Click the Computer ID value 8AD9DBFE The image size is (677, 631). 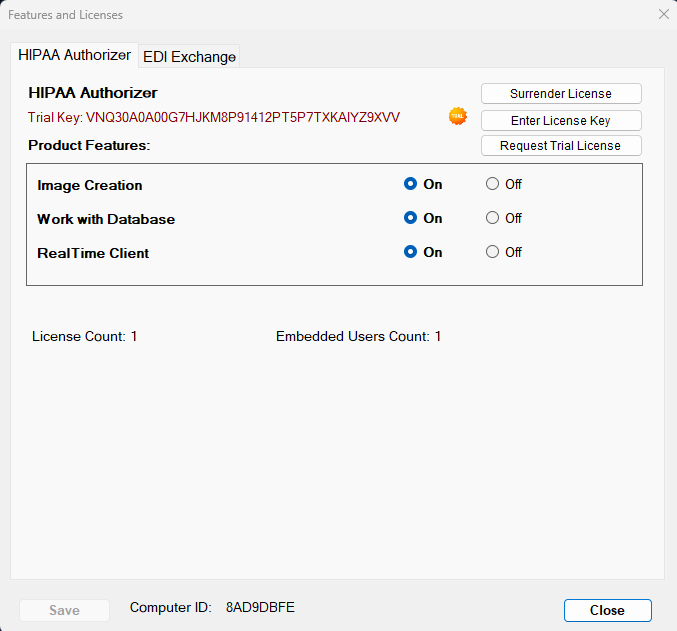[260, 607]
